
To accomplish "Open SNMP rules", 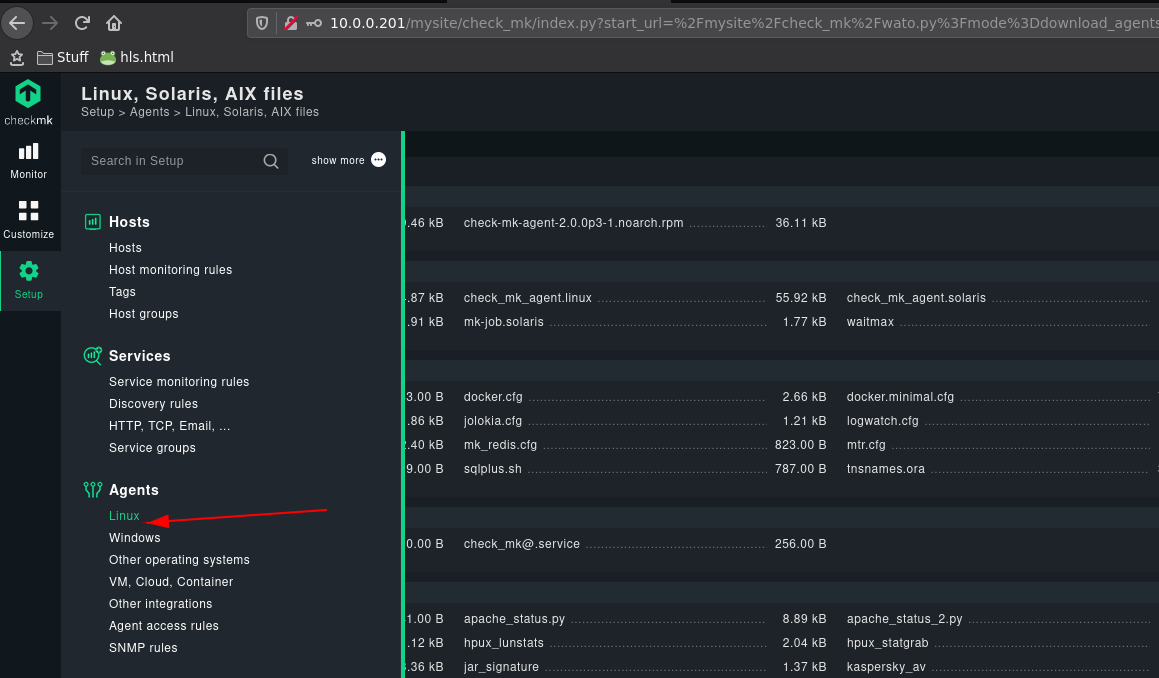I will coord(143,648).
